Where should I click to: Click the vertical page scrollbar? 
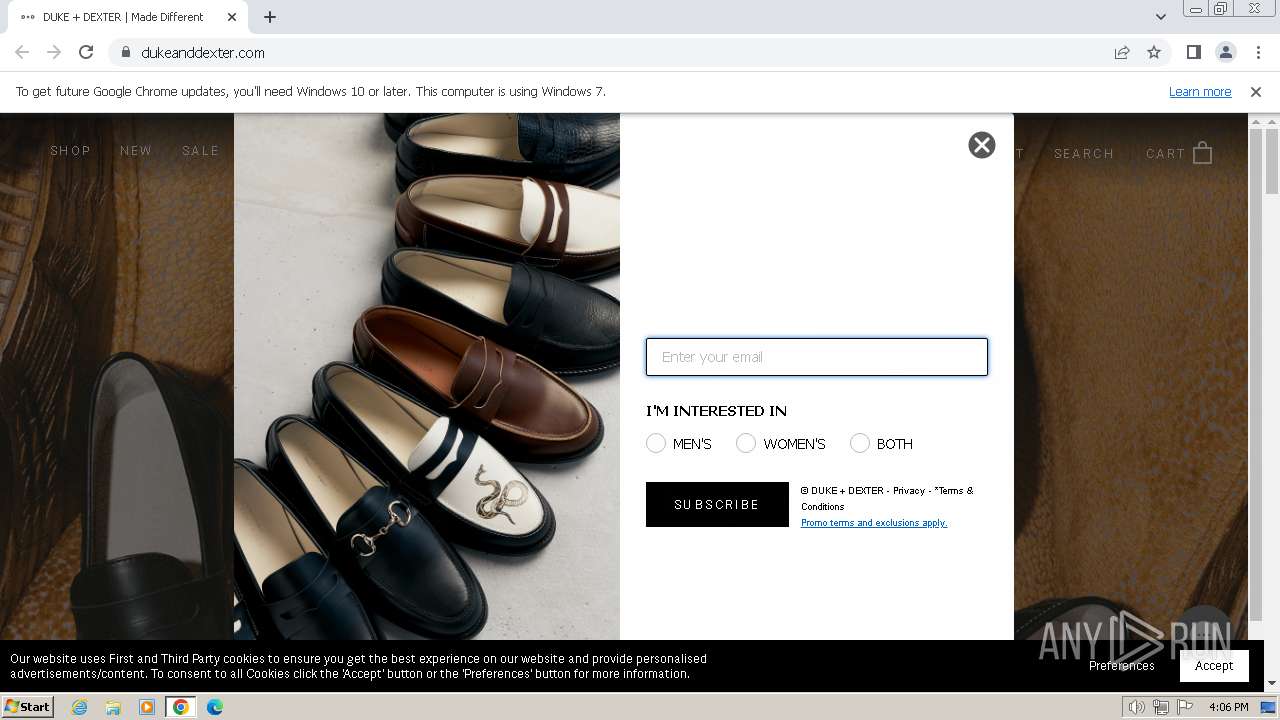pyautogui.click(x=1272, y=162)
